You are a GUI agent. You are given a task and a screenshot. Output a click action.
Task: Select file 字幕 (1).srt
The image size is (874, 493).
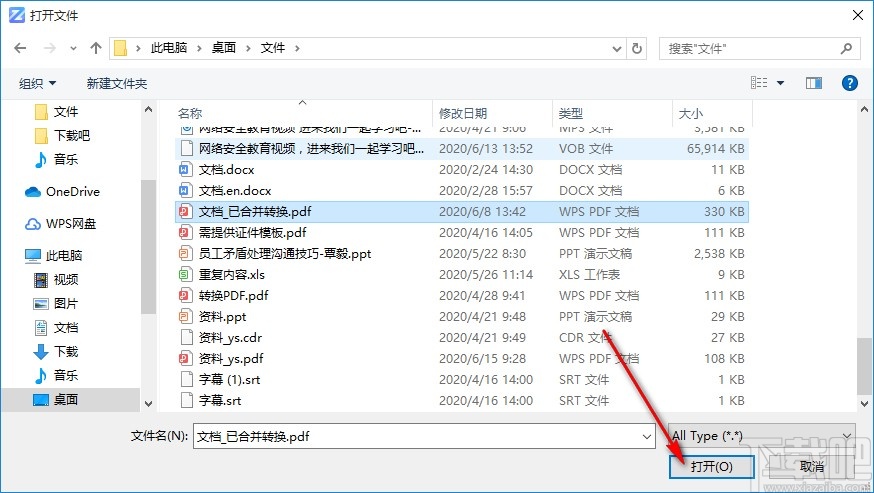coord(462,380)
